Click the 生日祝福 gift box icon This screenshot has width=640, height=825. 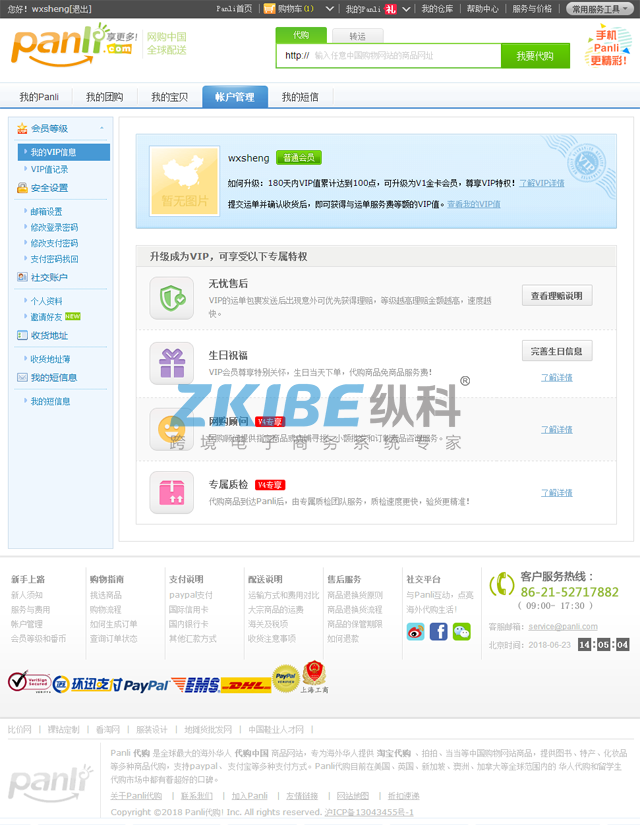(x=172, y=364)
